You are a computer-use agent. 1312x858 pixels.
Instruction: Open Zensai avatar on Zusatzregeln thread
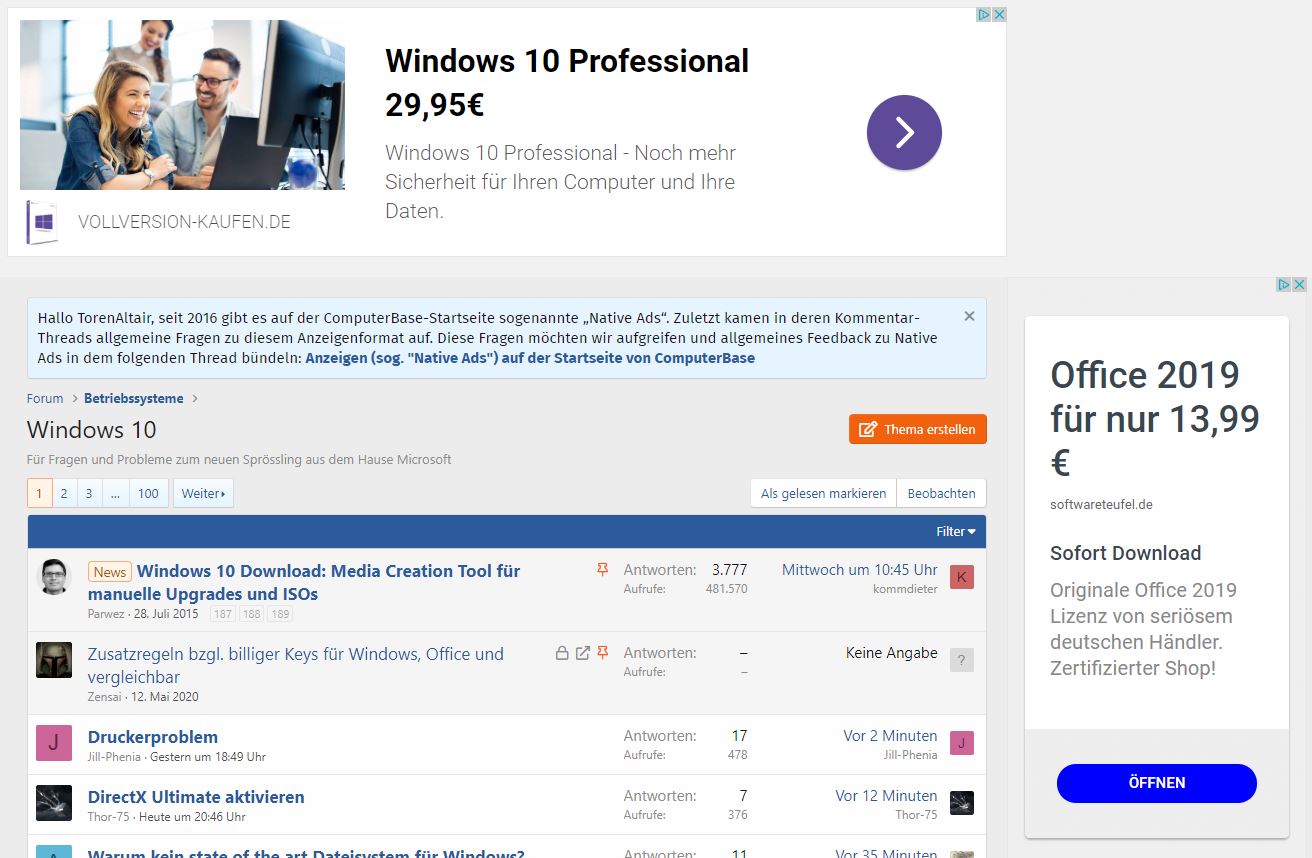point(54,660)
